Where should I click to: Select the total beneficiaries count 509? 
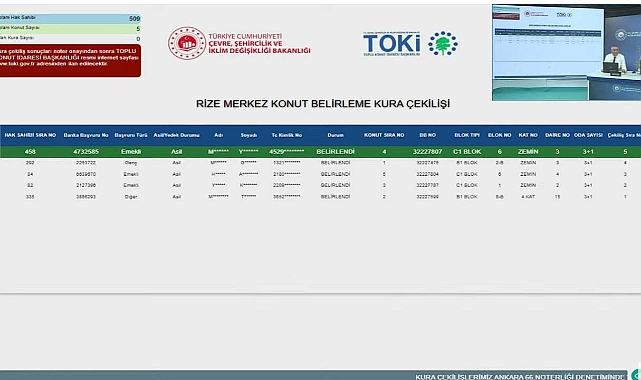coord(134,18)
